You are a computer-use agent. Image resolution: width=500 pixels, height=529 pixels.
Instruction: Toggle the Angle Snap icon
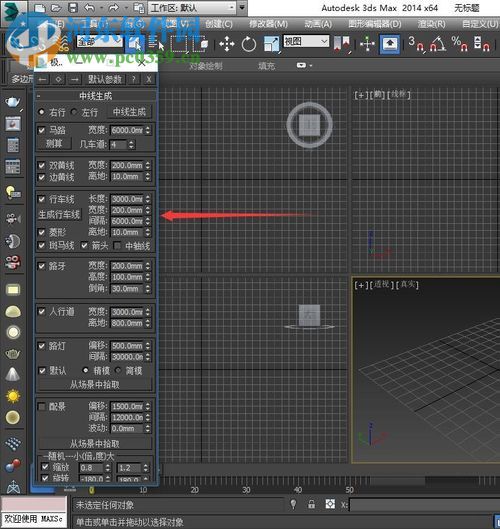pyautogui.click(x=438, y=44)
